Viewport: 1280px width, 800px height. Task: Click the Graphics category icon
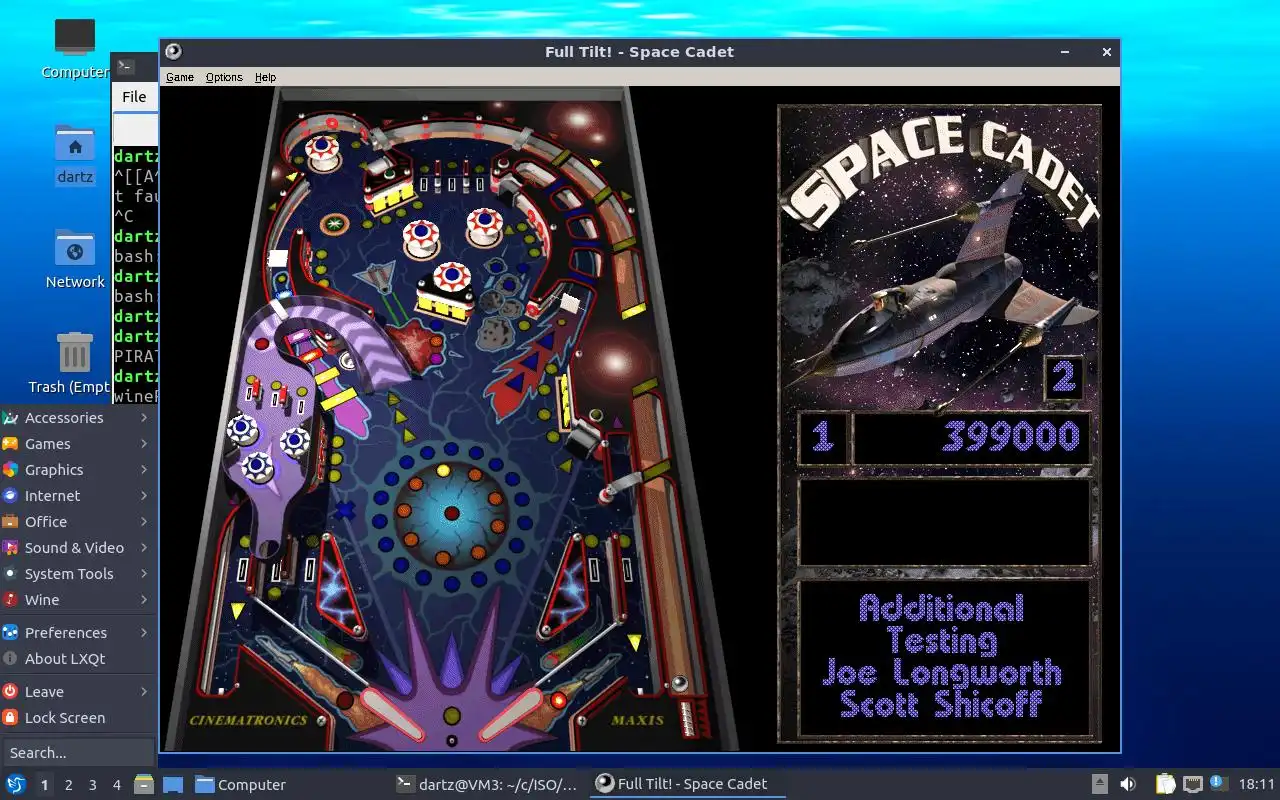tap(10, 470)
